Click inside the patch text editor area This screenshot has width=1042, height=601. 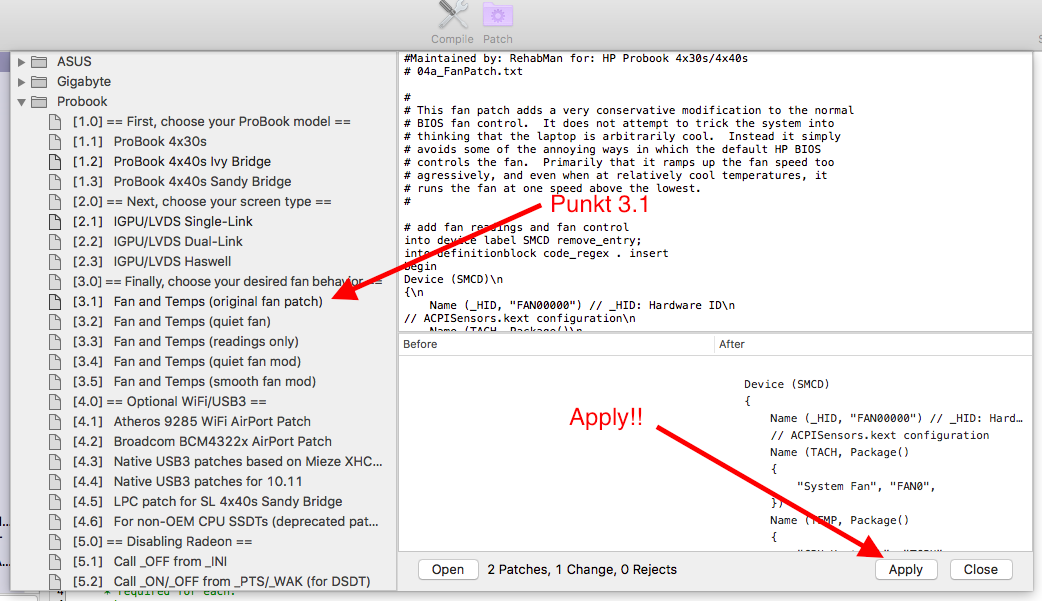pos(715,191)
